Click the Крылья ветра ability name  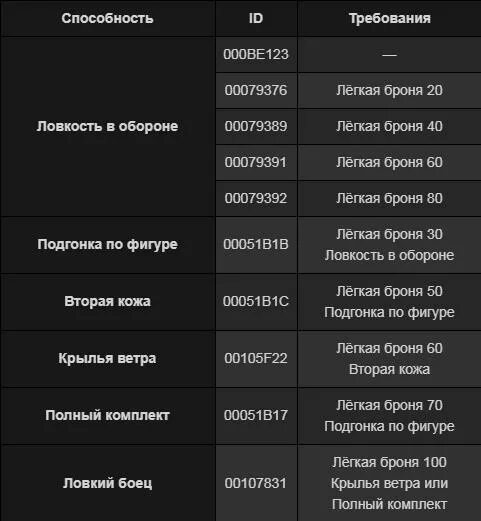(x=107, y=358)
